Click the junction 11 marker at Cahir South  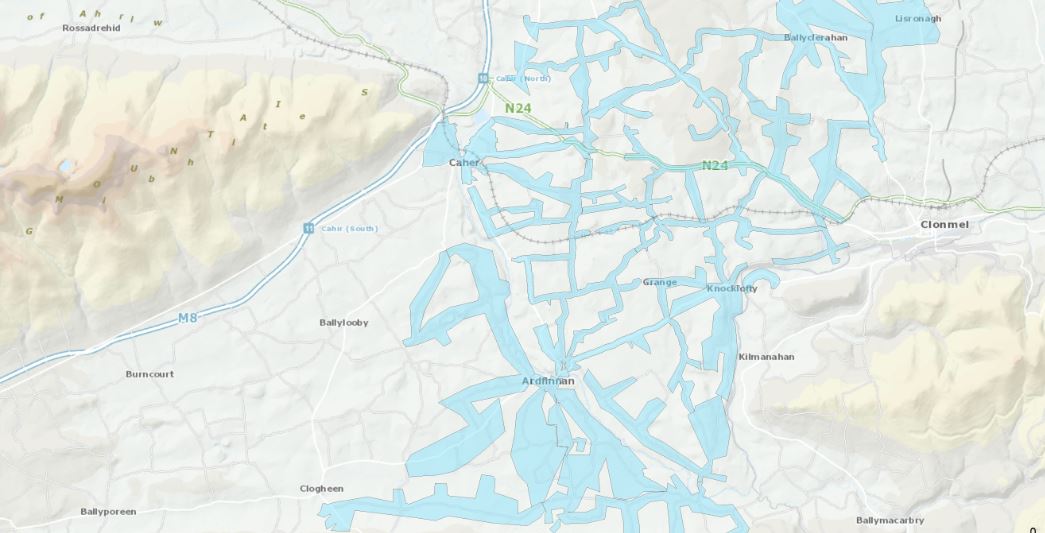[309, 229]
